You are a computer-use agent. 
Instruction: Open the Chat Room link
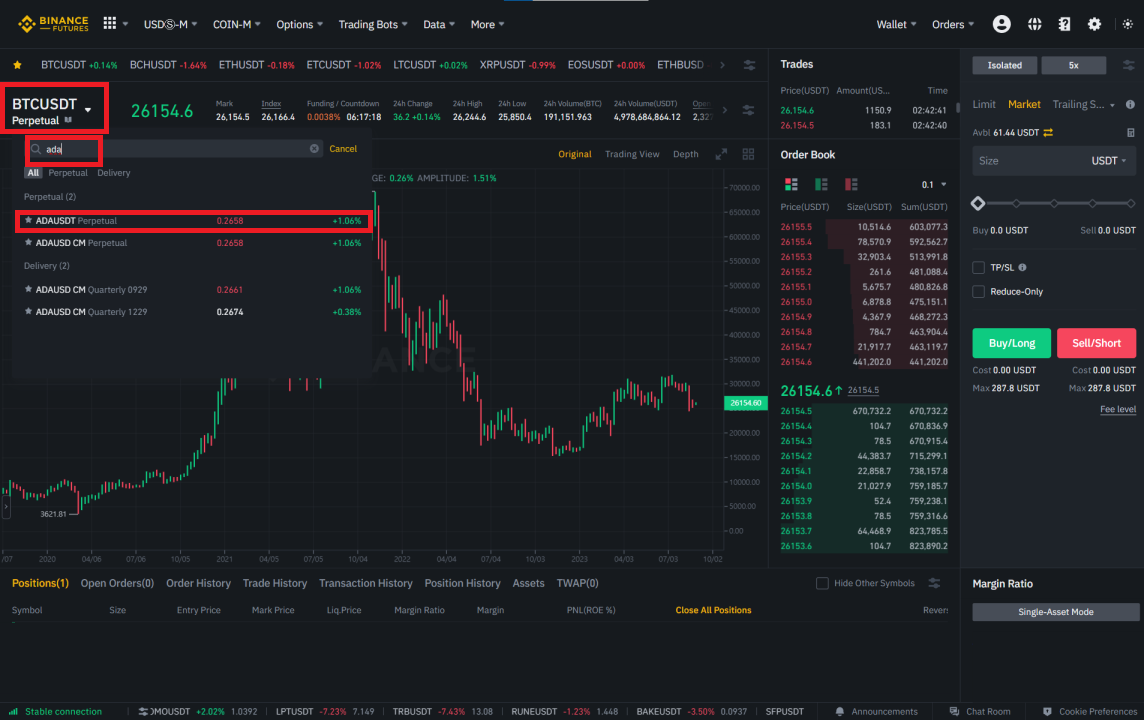[x=980, y=711]
